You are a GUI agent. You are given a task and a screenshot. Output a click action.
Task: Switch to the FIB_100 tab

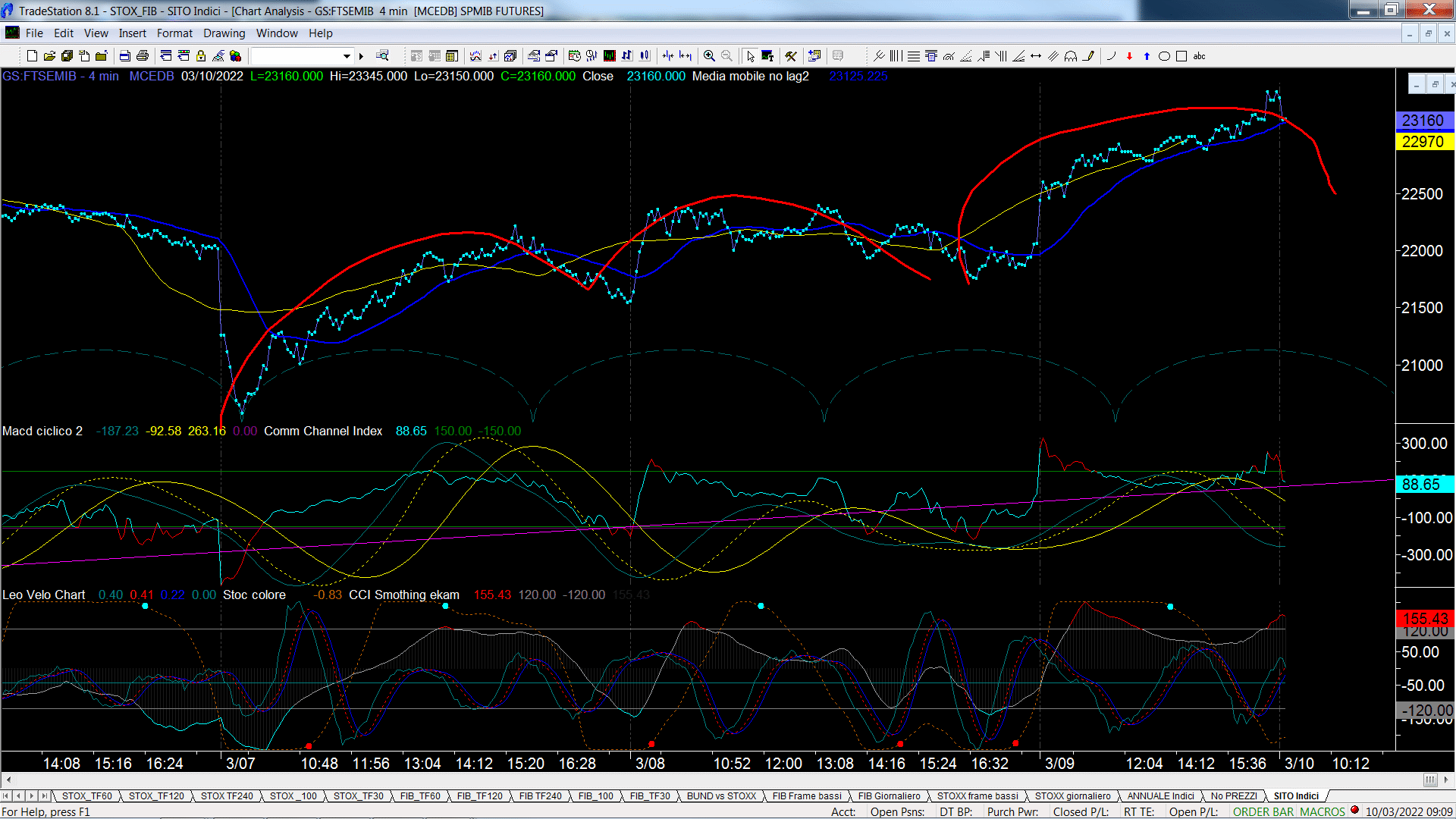pos(595,795)
